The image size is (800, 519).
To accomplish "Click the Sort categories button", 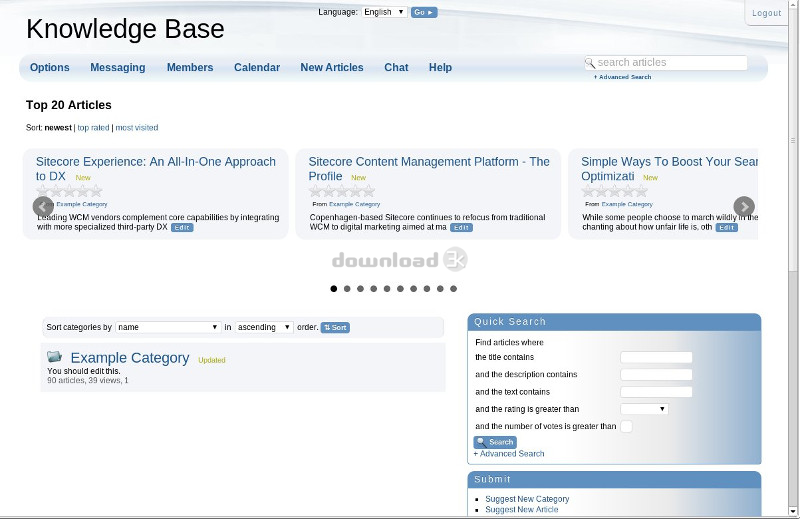I will point(335,328).
